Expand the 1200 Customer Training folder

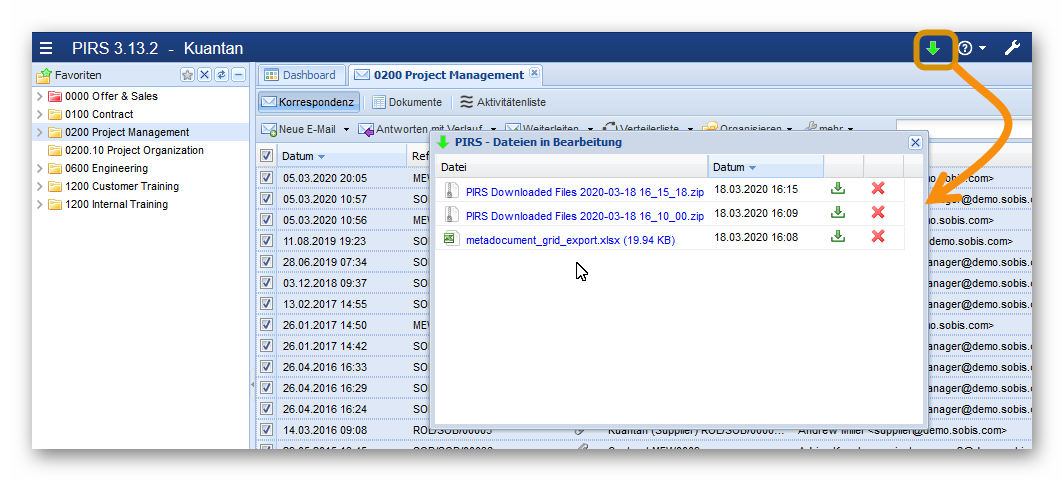pos(39,186)
